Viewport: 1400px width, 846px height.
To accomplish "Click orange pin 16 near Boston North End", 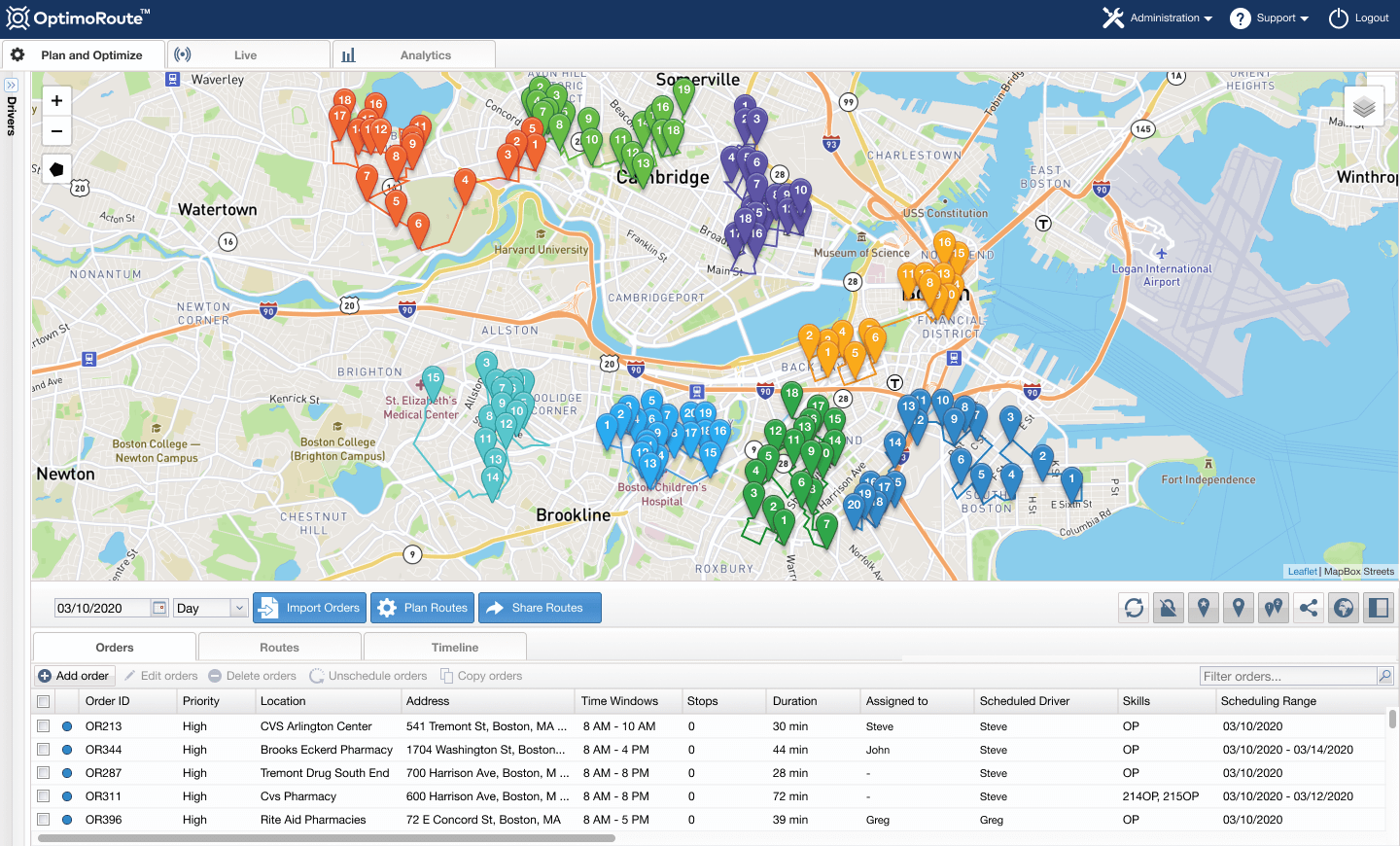I will coord(944,247).
